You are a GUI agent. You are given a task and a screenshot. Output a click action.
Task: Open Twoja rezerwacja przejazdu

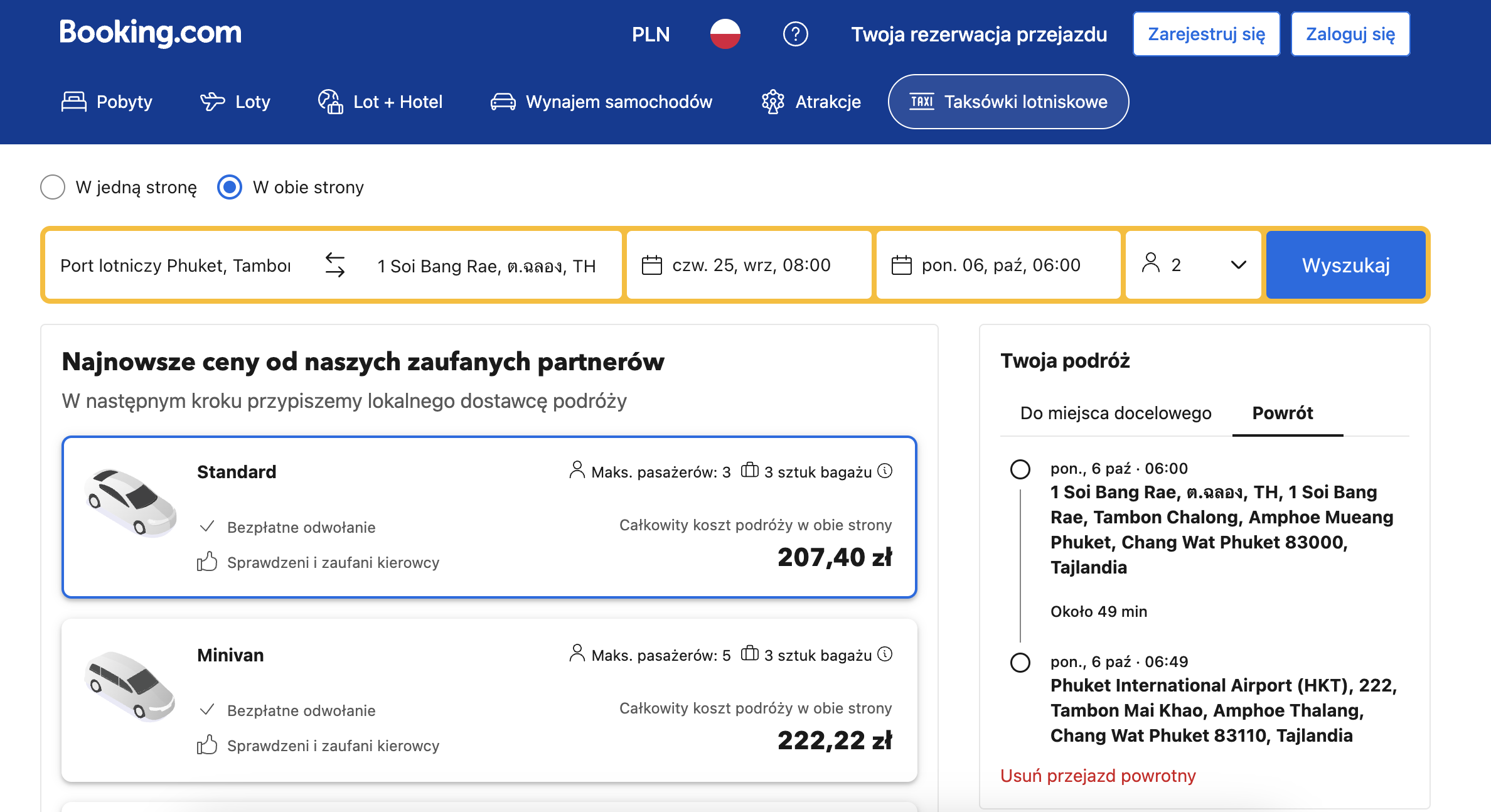[979, 34]
